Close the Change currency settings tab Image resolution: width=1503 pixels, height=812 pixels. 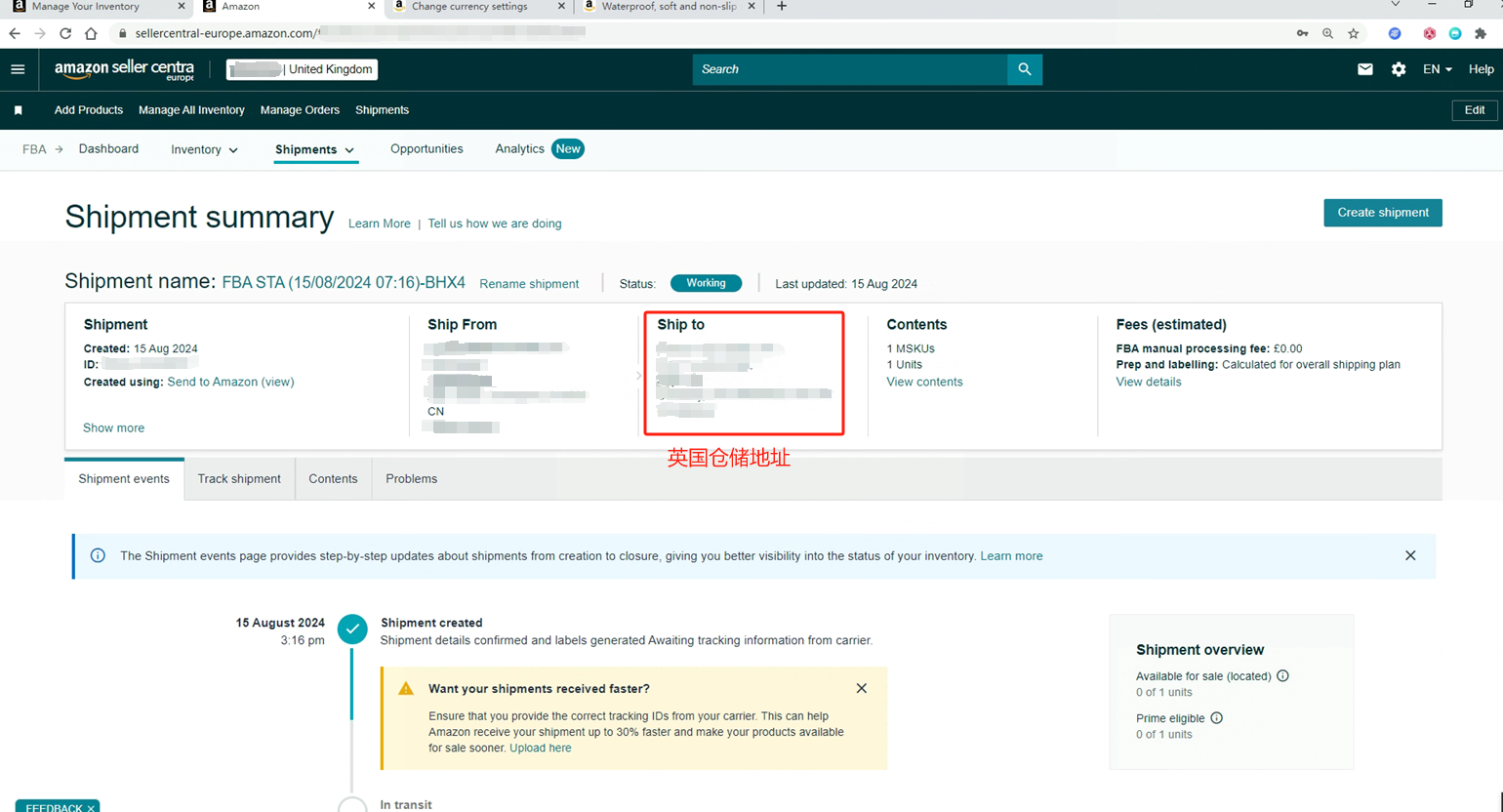561,6
